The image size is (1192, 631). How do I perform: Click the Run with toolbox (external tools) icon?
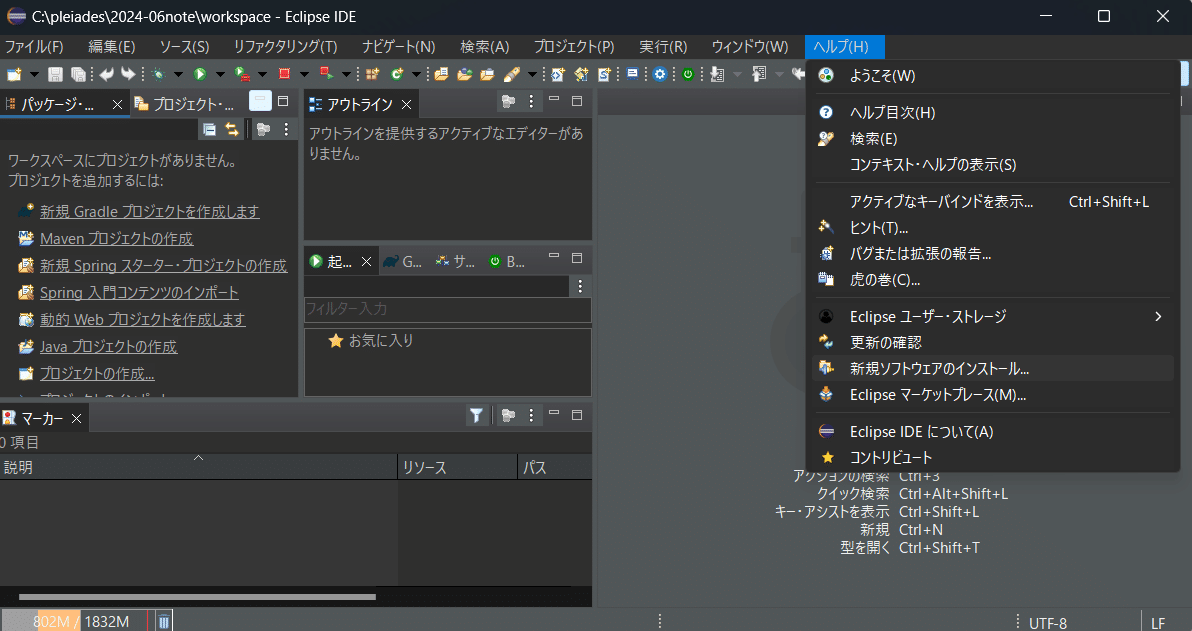(x=243, y=74)
